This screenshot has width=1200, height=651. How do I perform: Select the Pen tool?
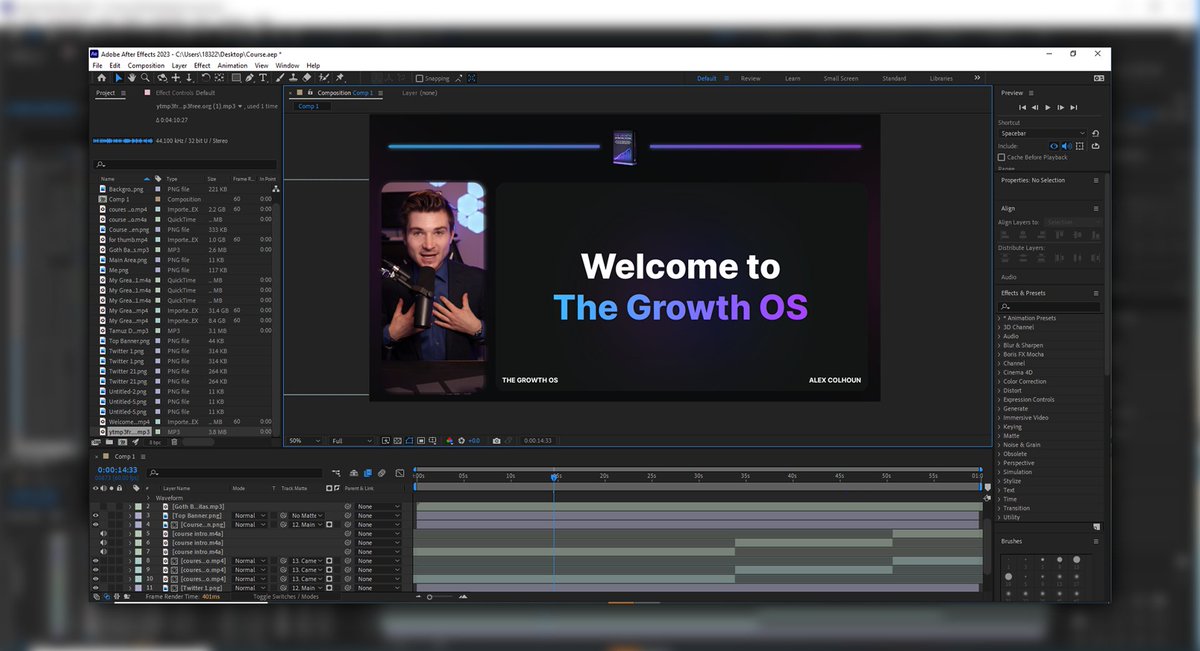click(249, 77)
